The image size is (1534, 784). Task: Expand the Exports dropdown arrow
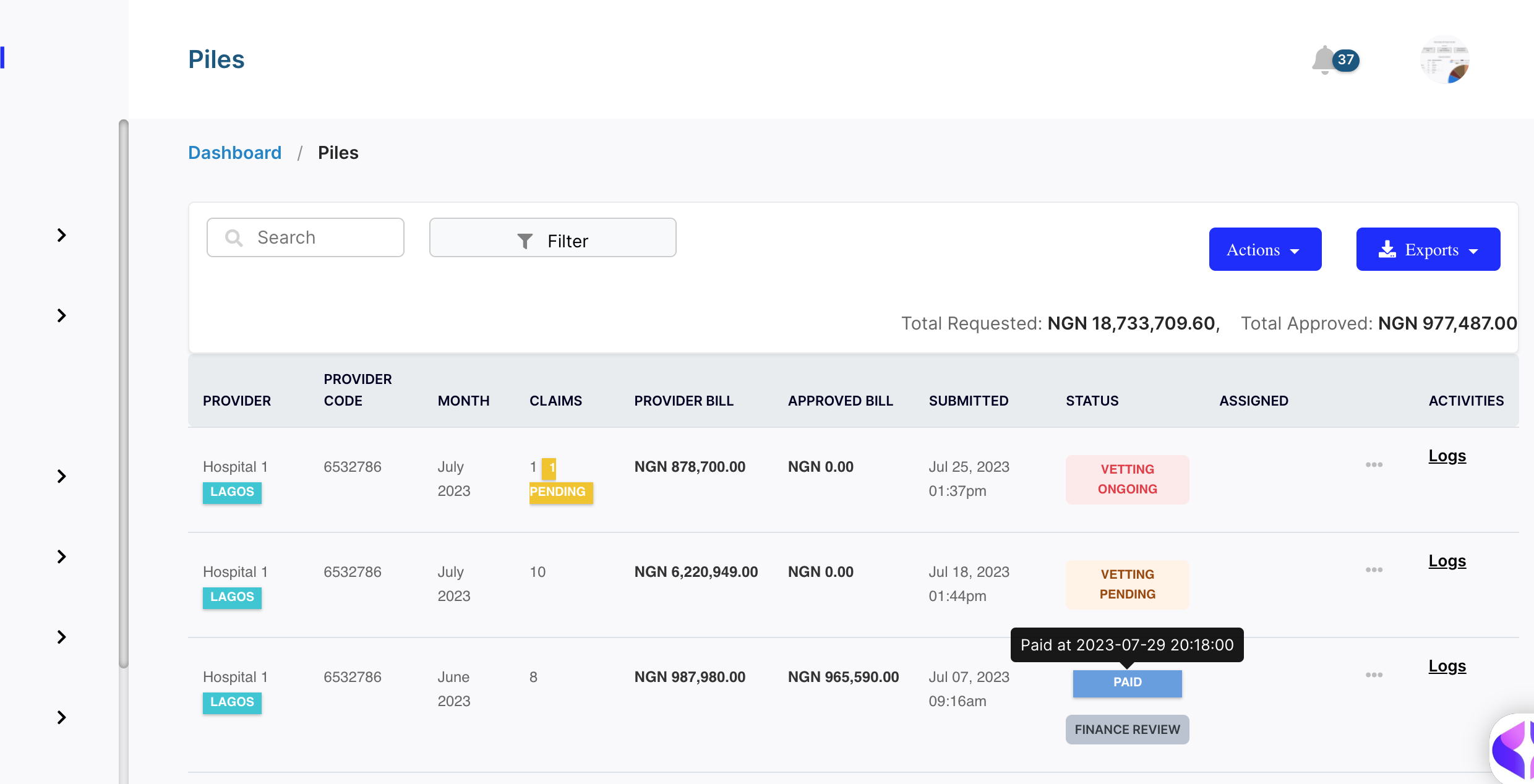coord(1474,251)
